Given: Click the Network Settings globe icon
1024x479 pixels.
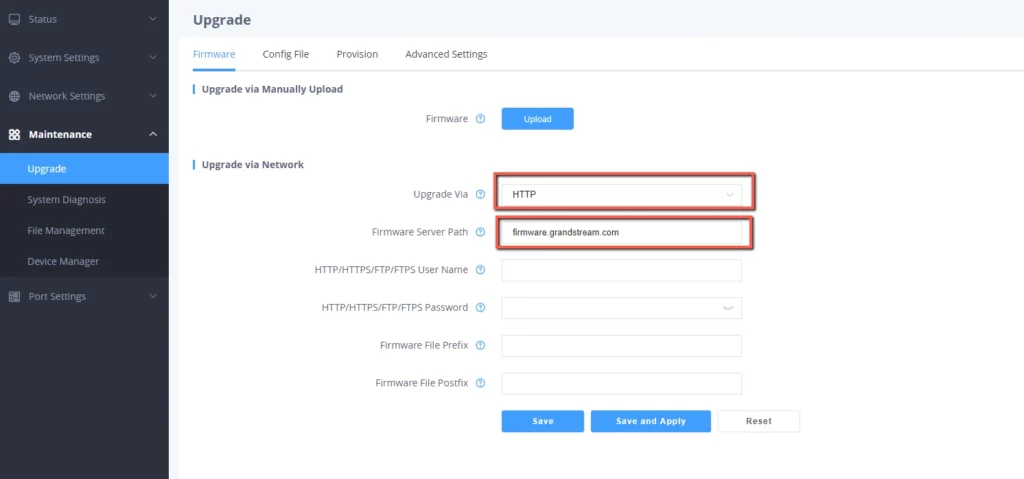Looking at the screenshot, I should (x=14, y=96).
